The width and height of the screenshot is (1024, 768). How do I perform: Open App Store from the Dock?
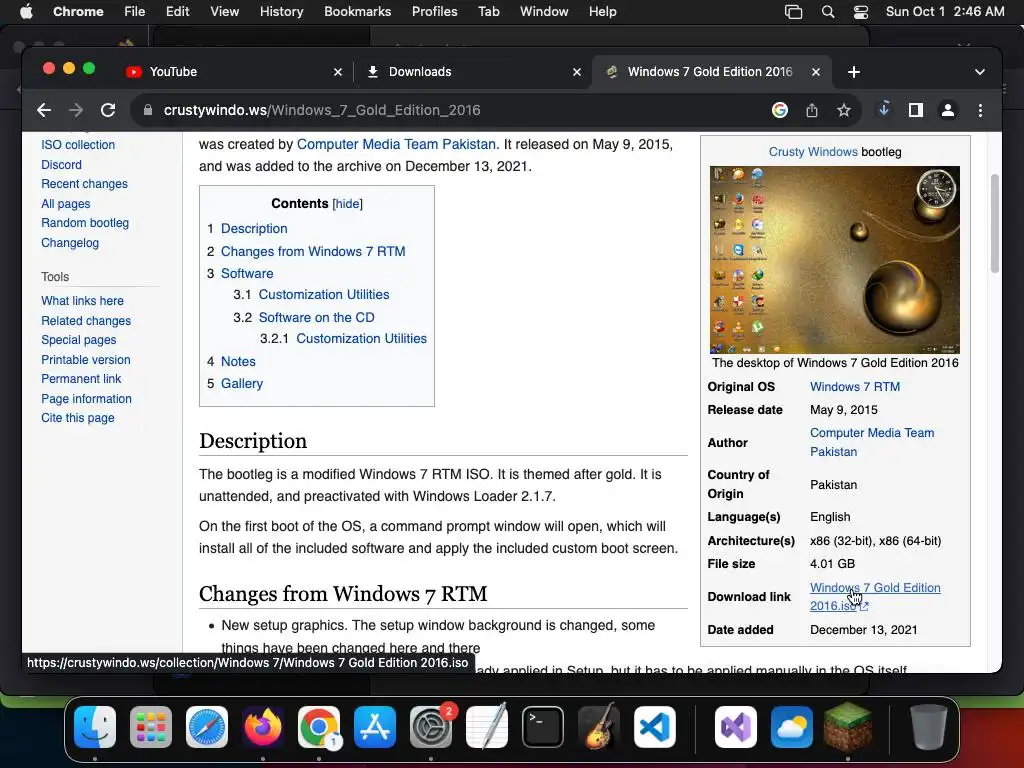[x=375, y=727]
